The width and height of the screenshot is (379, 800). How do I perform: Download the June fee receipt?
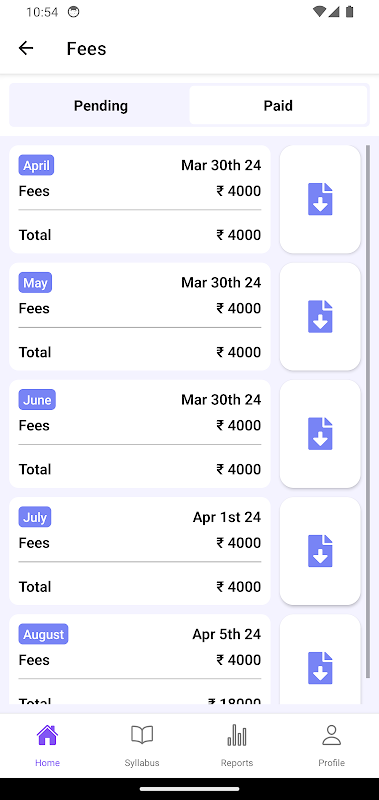[x=320, y=434]
